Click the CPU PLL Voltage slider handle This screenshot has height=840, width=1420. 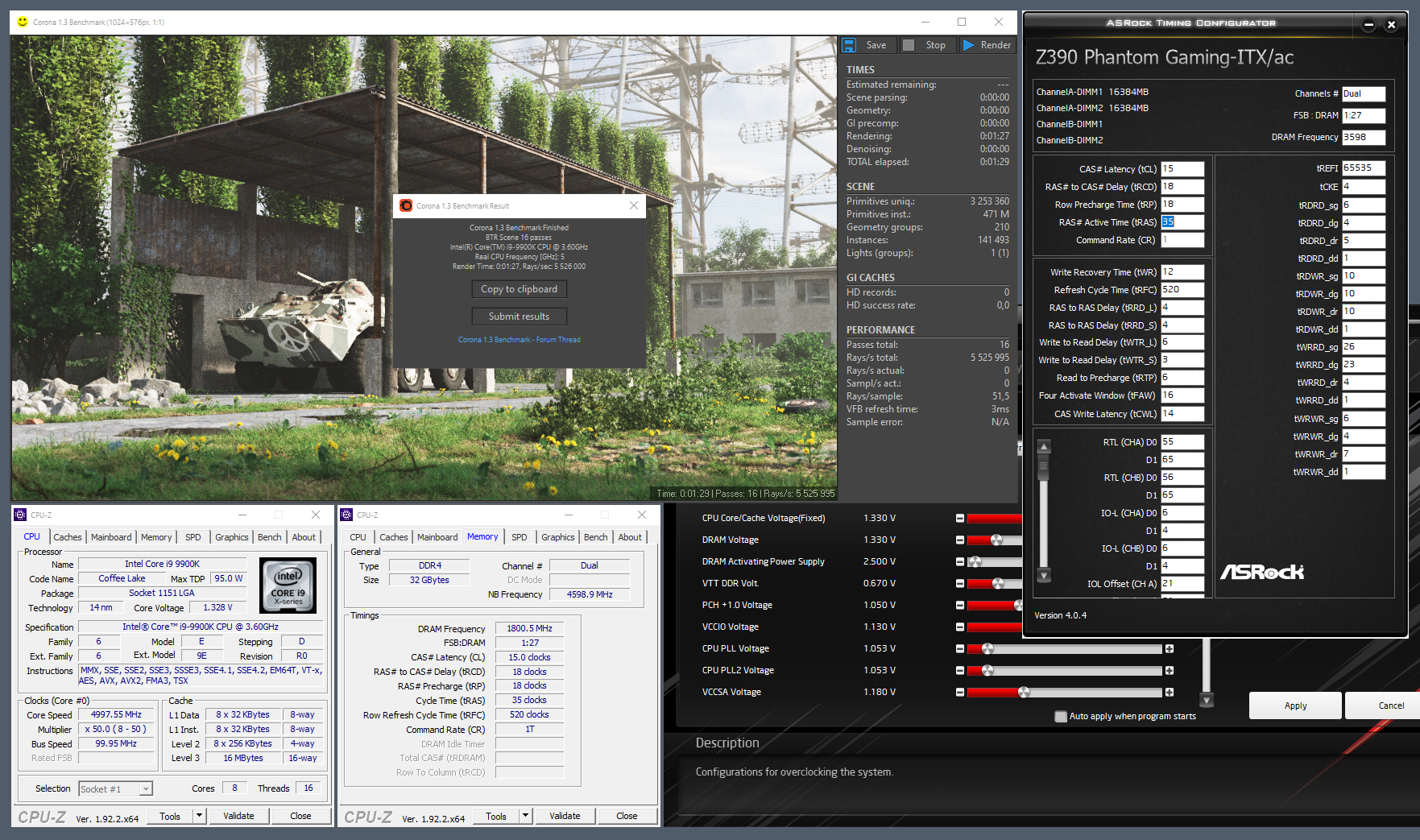click(987, 648)
